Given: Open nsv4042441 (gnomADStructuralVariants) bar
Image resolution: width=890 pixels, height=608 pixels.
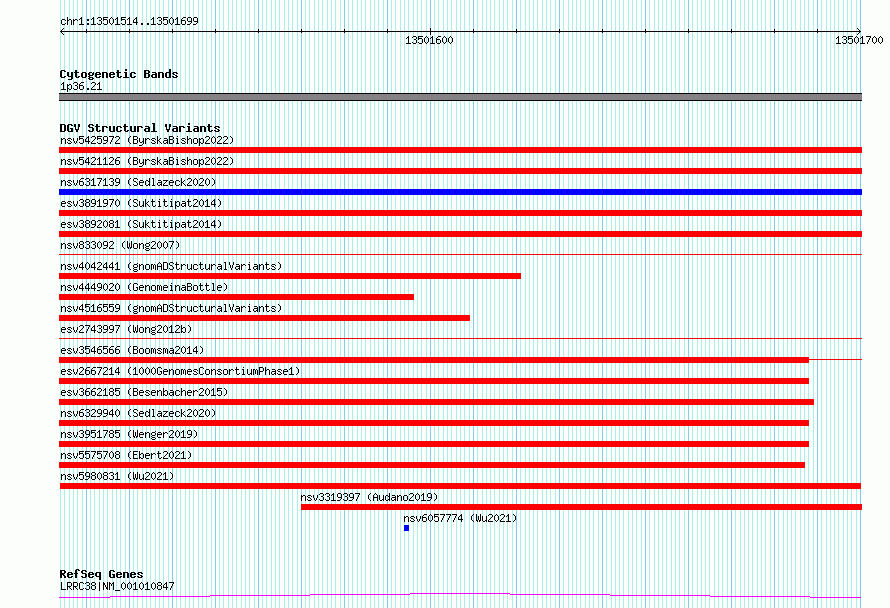Looking at the screenshot, I should tap(290, 276).
